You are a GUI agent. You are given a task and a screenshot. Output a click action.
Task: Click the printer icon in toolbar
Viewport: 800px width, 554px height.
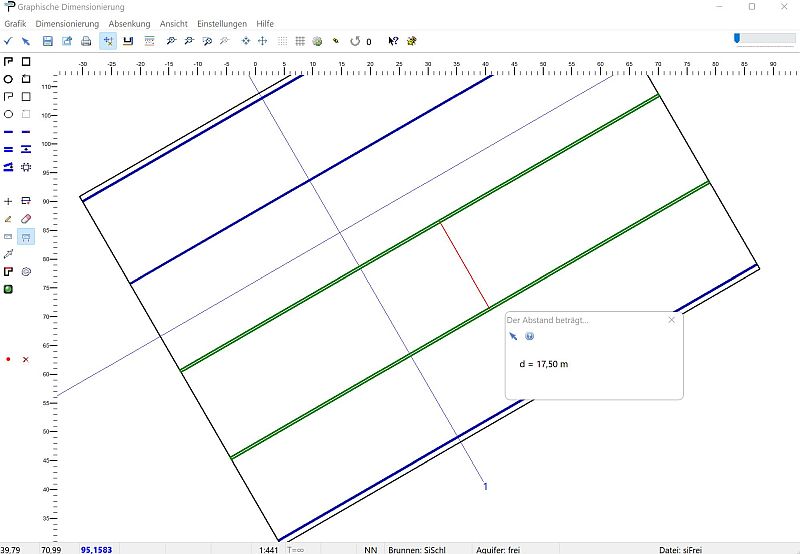click(x=86, y=41)
